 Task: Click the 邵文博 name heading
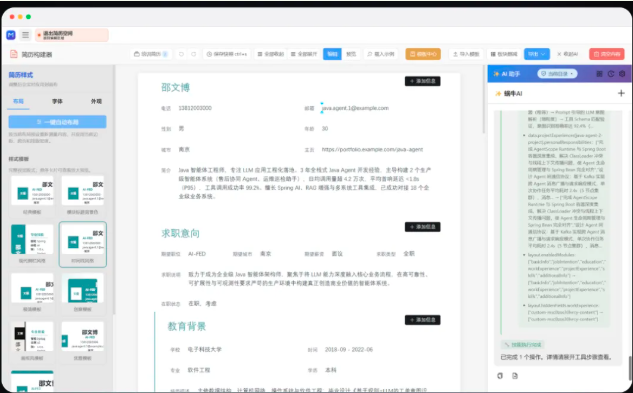(x=175, y=88)
